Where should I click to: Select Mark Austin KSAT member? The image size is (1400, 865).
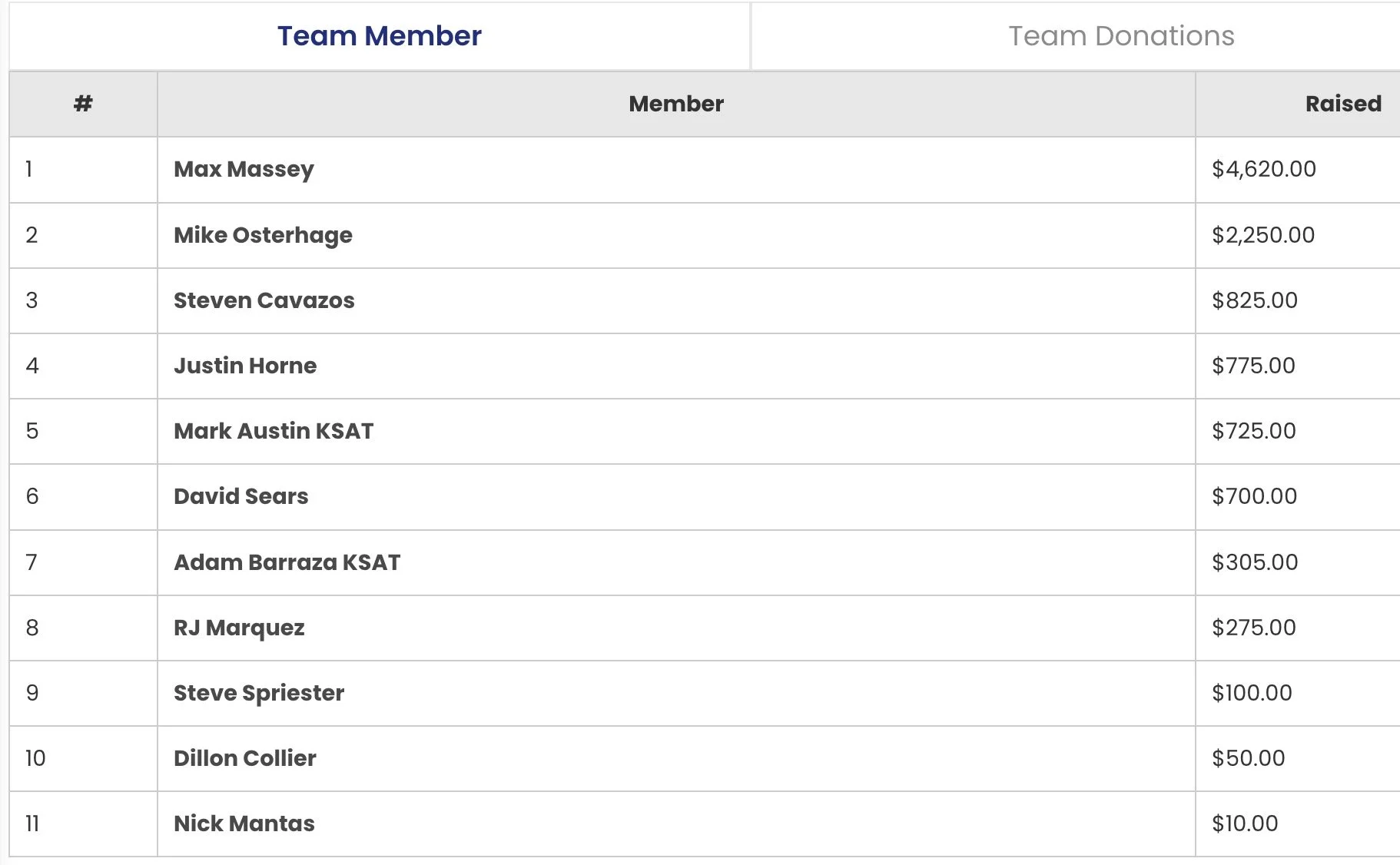pyautogui.click(x=274, y=431)
